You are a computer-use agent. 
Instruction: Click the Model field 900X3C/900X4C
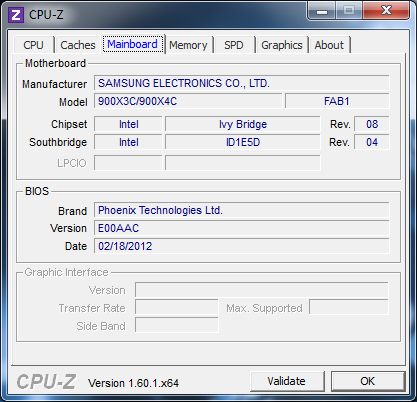pyautogui.click(x=188, y=101)
